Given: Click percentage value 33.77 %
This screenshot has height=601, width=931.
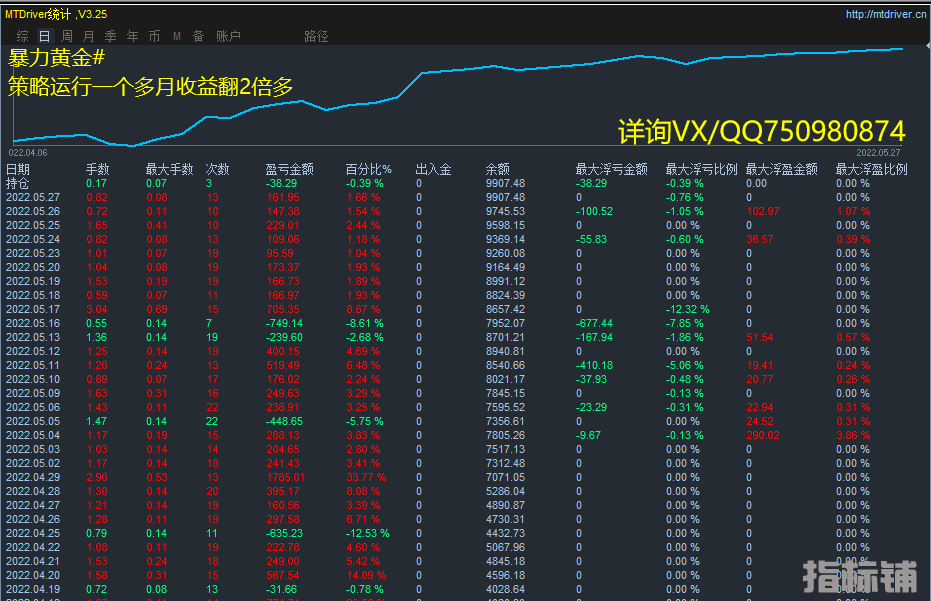Looking at the screenshot, I should 366,477.
